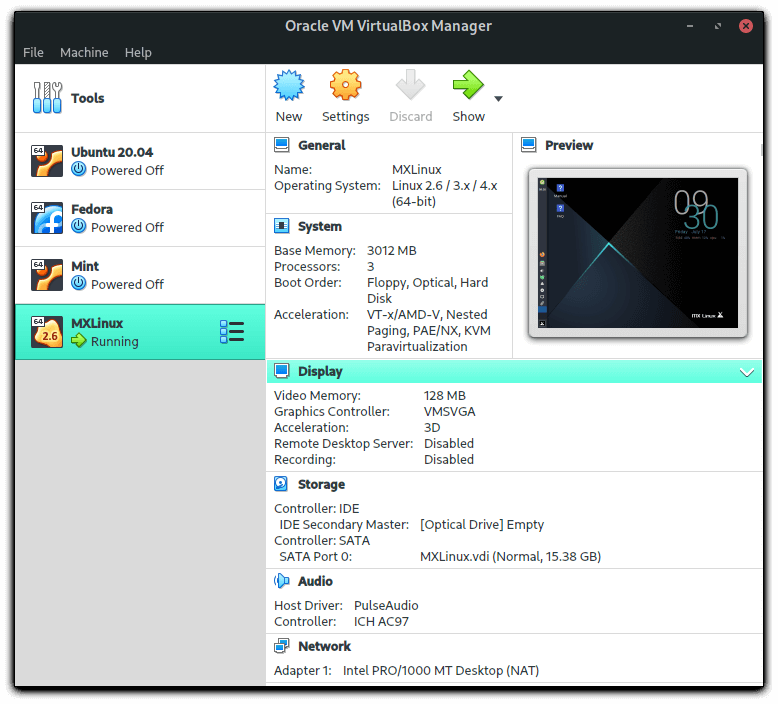Click the Fedora machine OS icon

[47, 218]
